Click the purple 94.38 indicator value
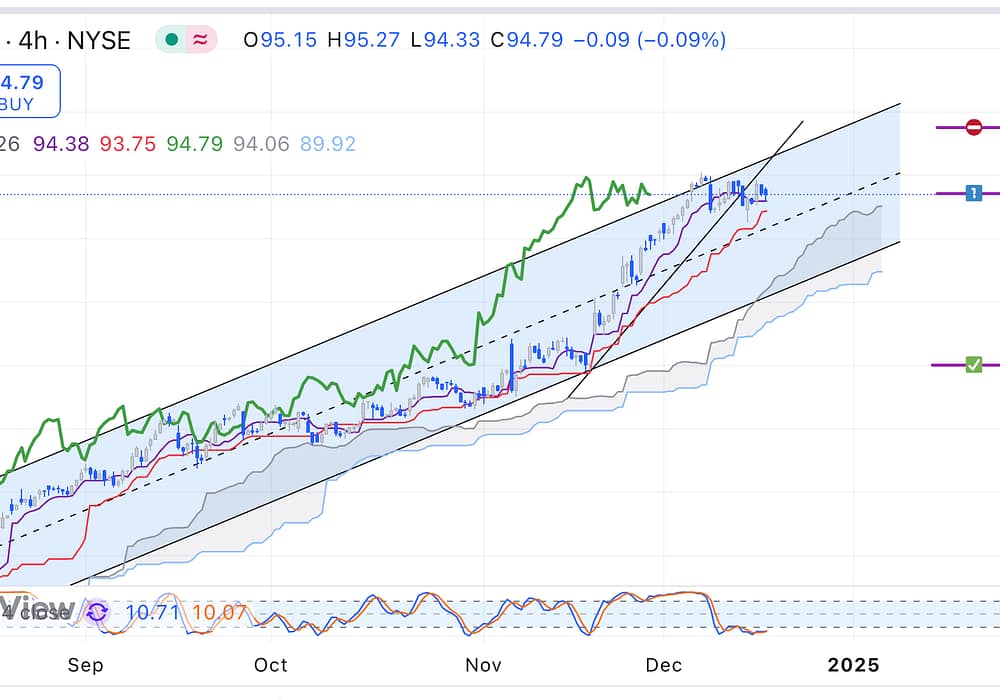Image resolution: width=1000 pixels, height=700 pixels. [x=61, y=144]
